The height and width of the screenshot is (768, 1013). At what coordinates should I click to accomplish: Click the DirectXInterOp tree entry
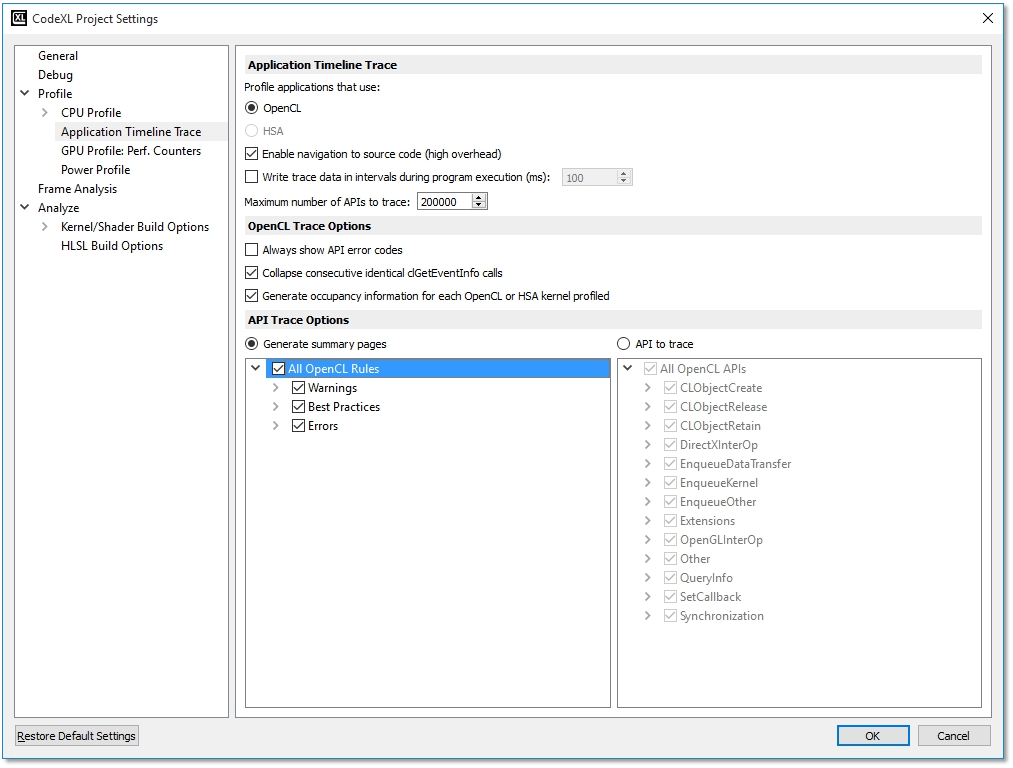pos(718,445)
